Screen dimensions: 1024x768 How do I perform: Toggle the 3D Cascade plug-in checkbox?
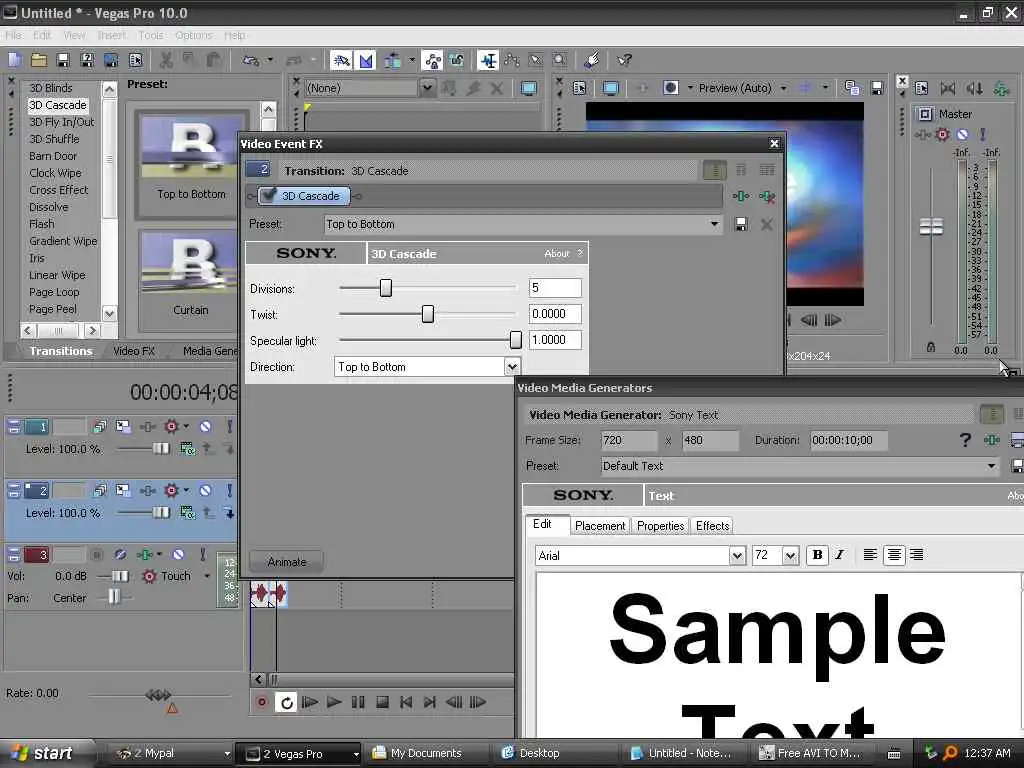coord(268,195)
